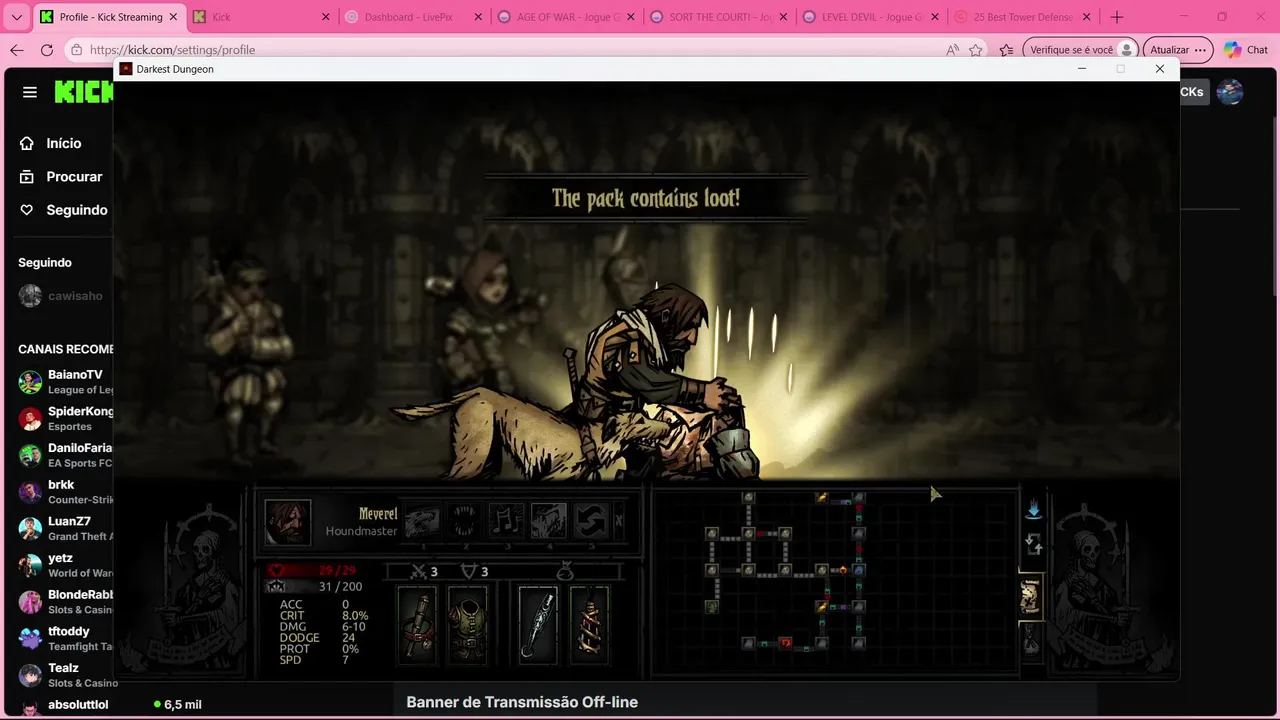
Task: Click the 'The pack contains loot!' banner
Action: coord(646,198)
